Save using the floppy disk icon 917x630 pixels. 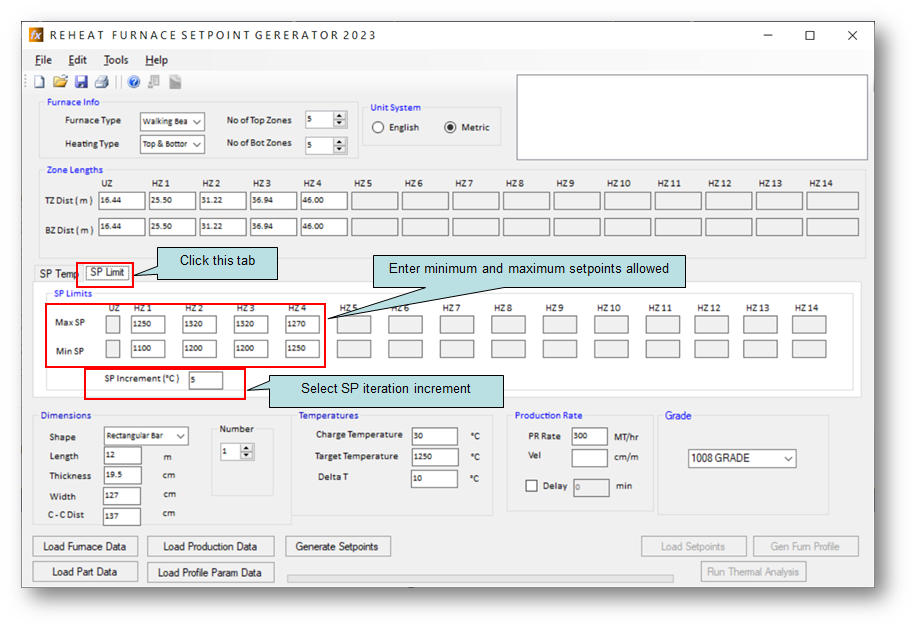(81, 82)
